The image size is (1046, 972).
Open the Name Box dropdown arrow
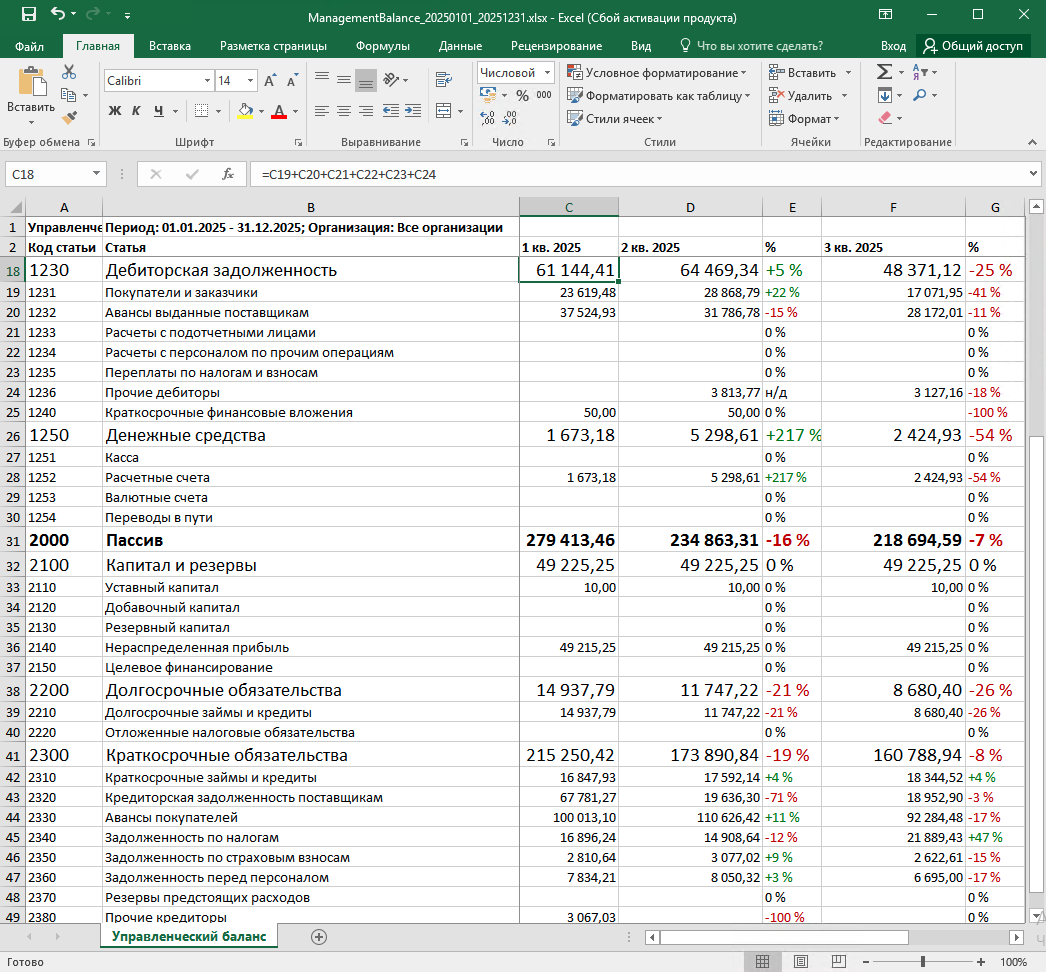(x=96, y=174)
